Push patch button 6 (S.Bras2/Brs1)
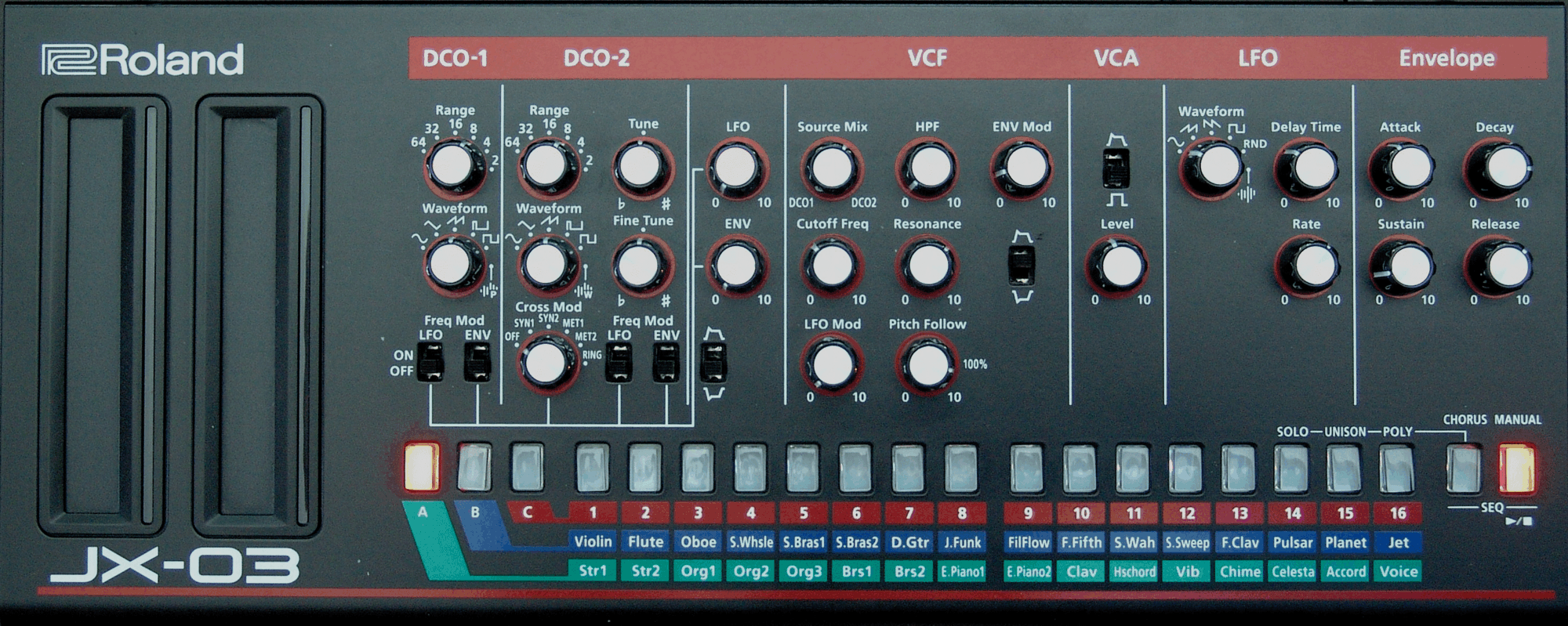Screen dimensions: 1568x626 [856, 468]
